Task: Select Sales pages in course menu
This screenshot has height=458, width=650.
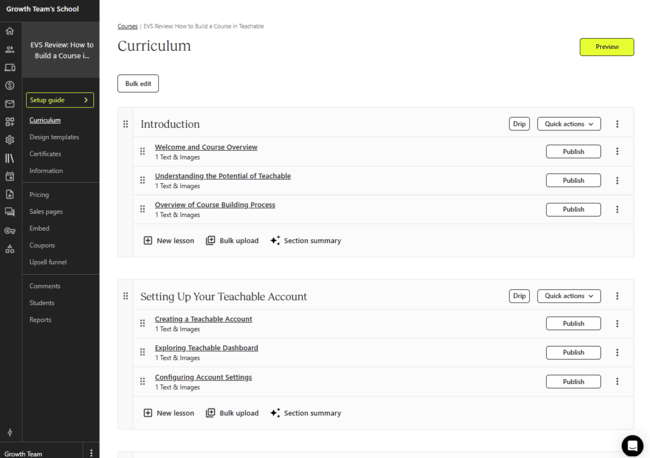Action: 46,212
